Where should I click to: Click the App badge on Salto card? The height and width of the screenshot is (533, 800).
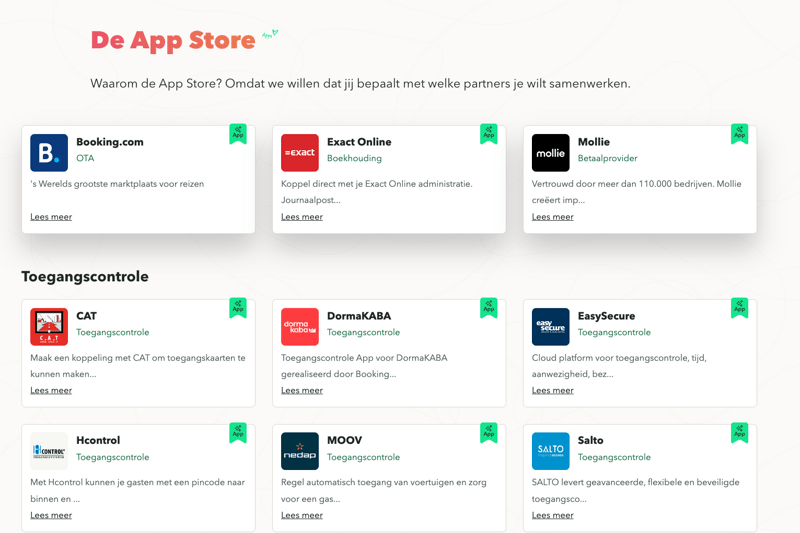(739, 433)
